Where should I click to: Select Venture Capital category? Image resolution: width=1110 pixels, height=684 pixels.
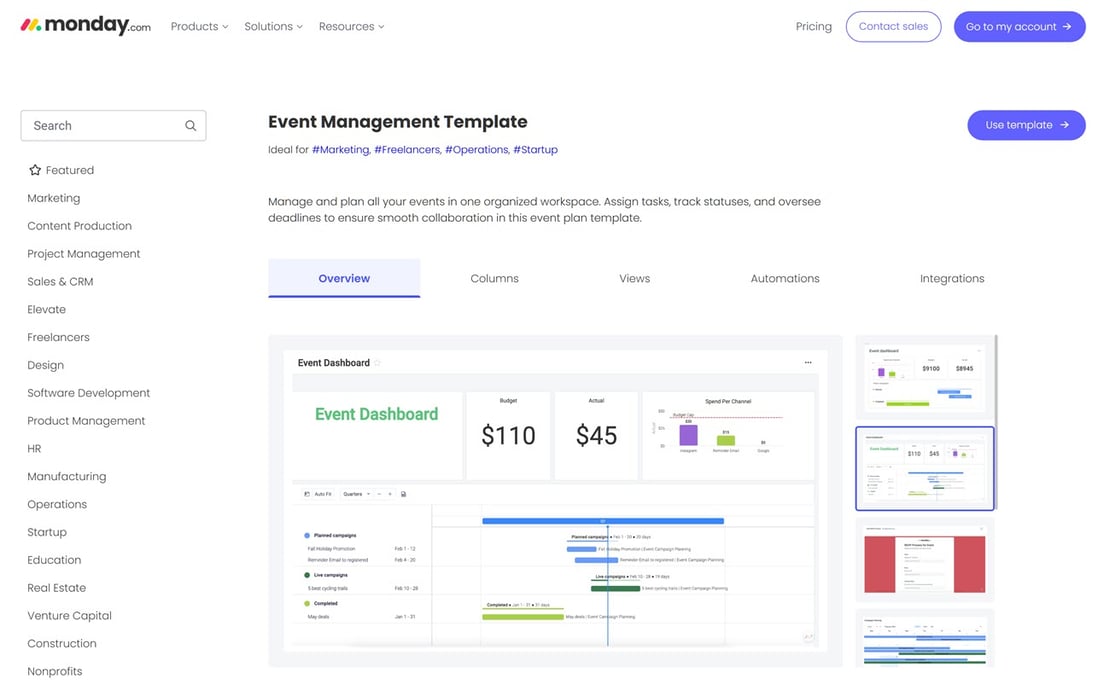[69, 615]
